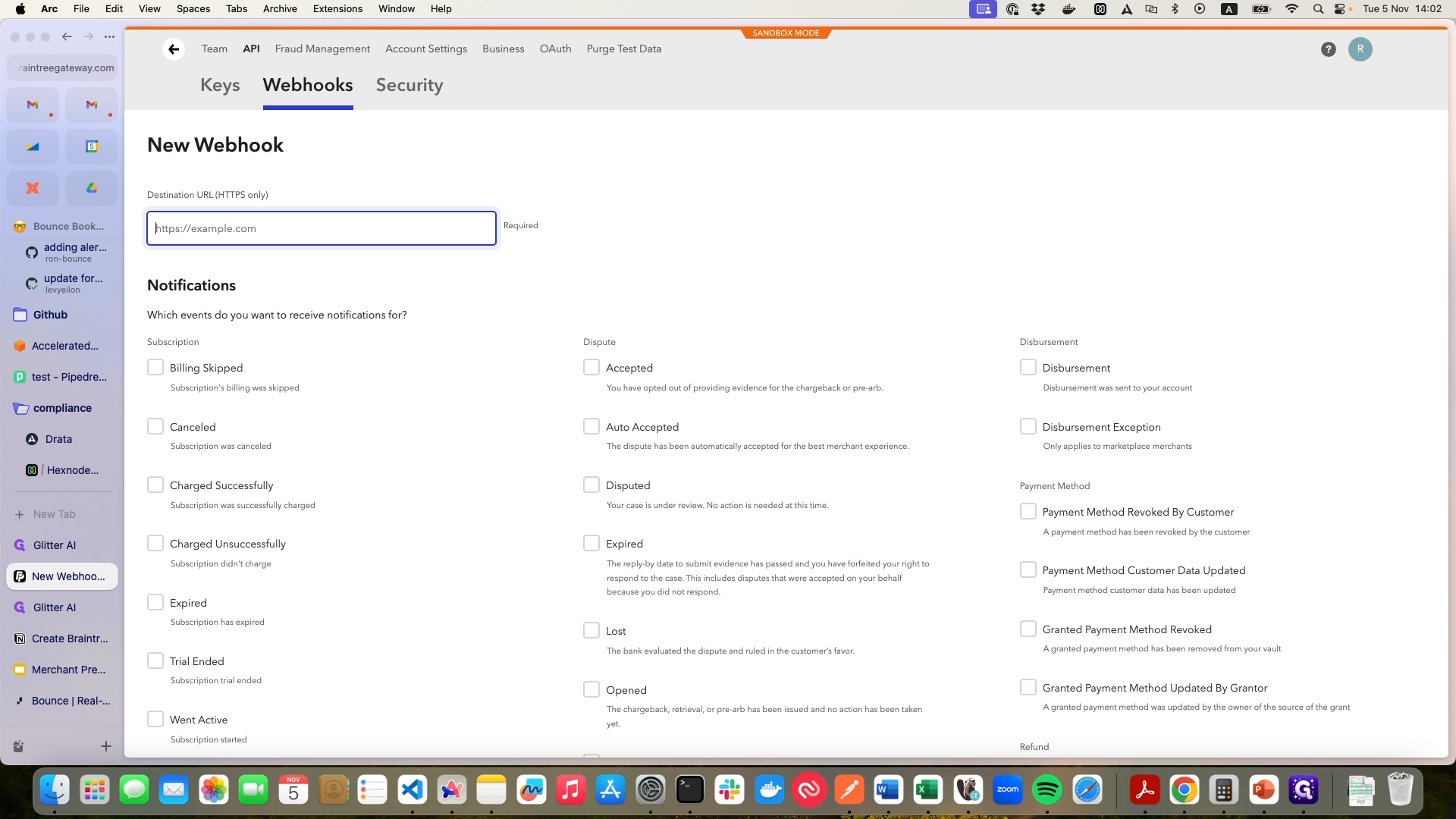The image size is (1456, 819).
Task: Go back using Arc back arrow
Action: tap(67, 36)
